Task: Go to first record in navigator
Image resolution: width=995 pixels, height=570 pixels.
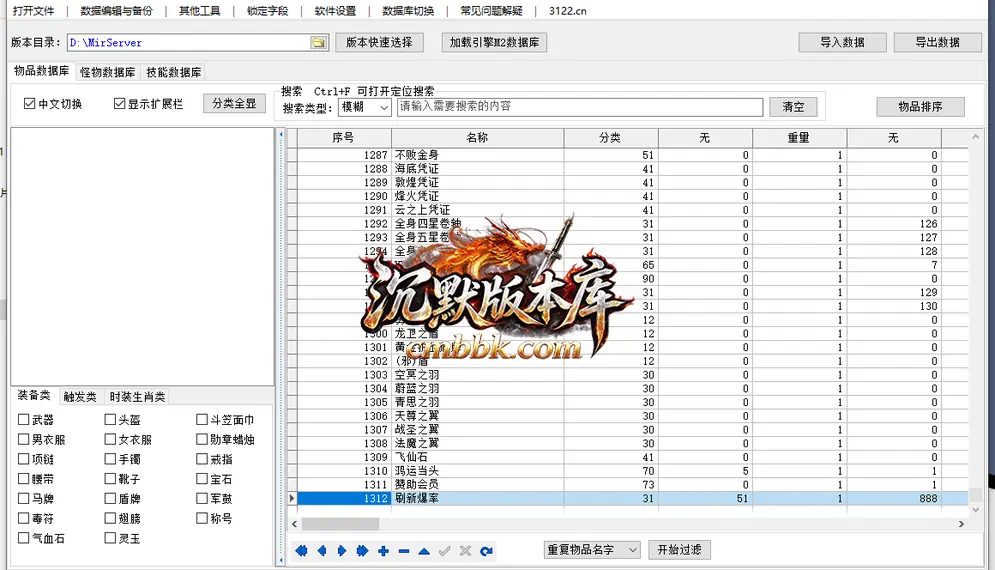Action: click(301, 551)
